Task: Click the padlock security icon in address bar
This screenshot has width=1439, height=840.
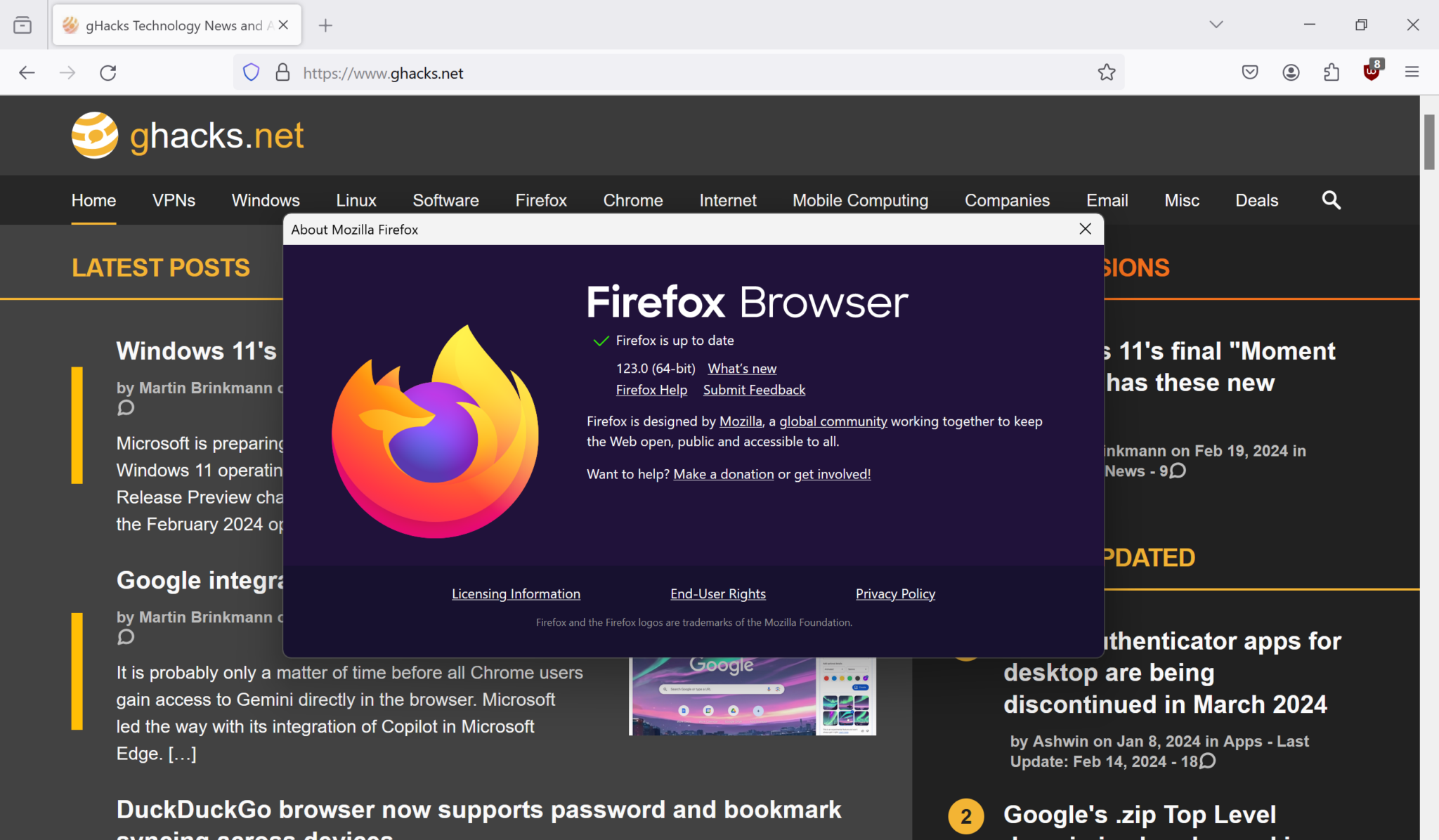Action: [x=283, y=72]
